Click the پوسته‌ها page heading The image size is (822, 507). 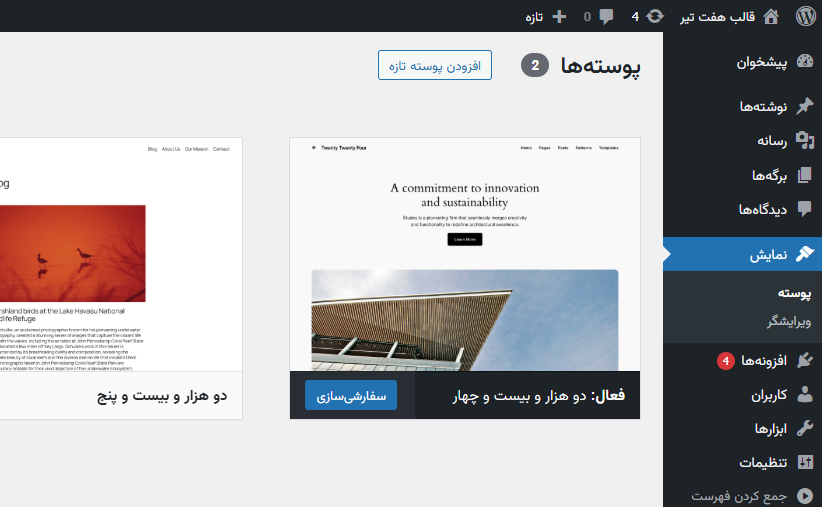pos(601,66)
